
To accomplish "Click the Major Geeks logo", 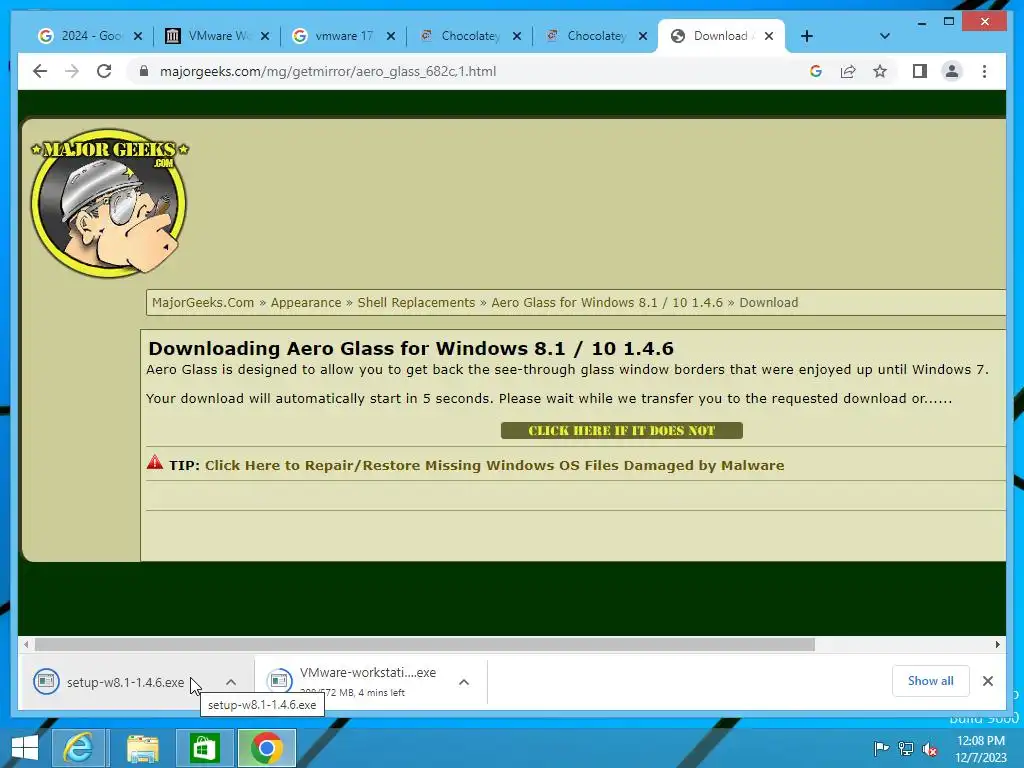I will coord(109,202).
